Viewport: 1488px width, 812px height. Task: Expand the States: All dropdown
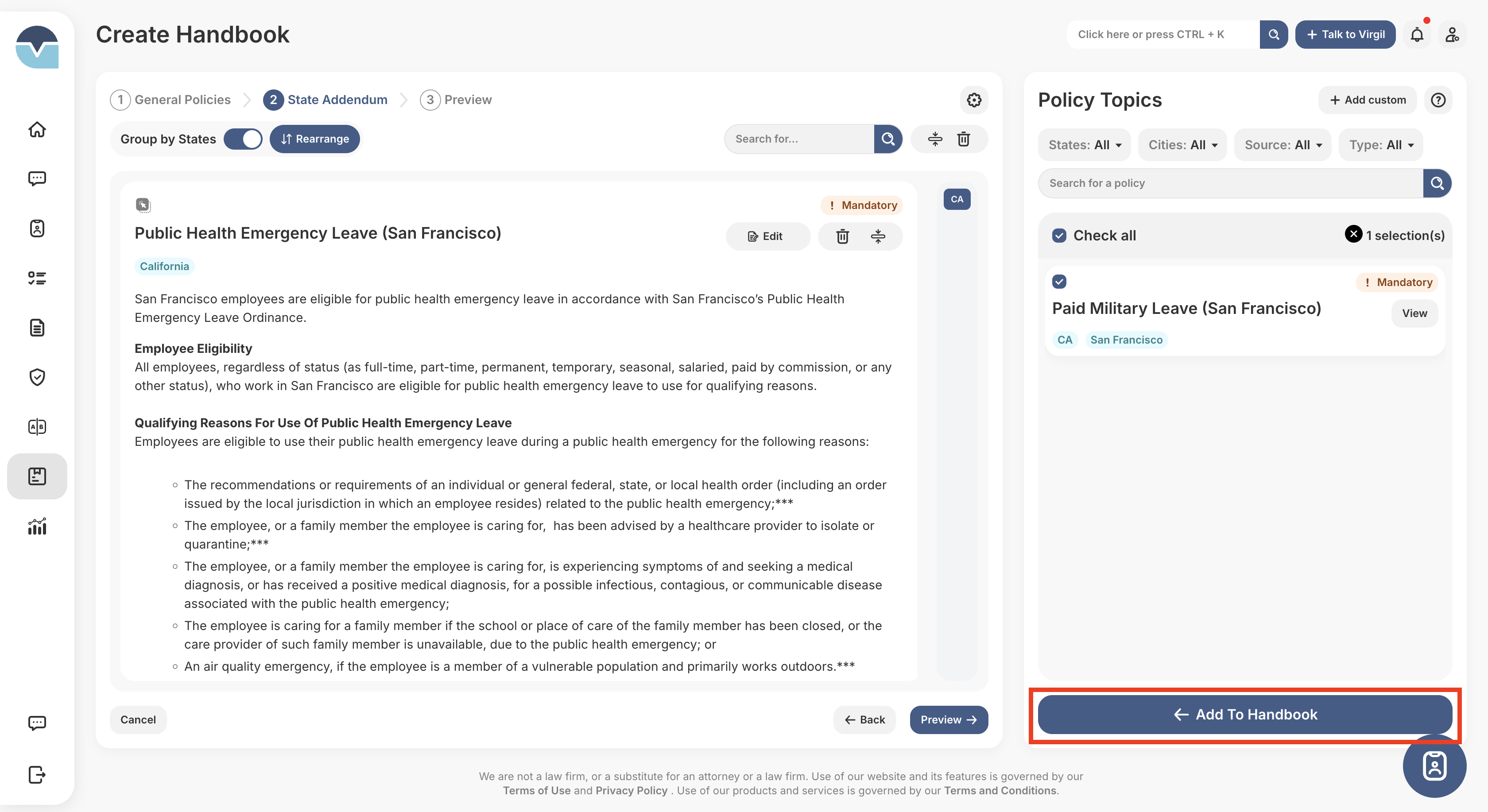pyautogui.click(x=1084, y=145)
